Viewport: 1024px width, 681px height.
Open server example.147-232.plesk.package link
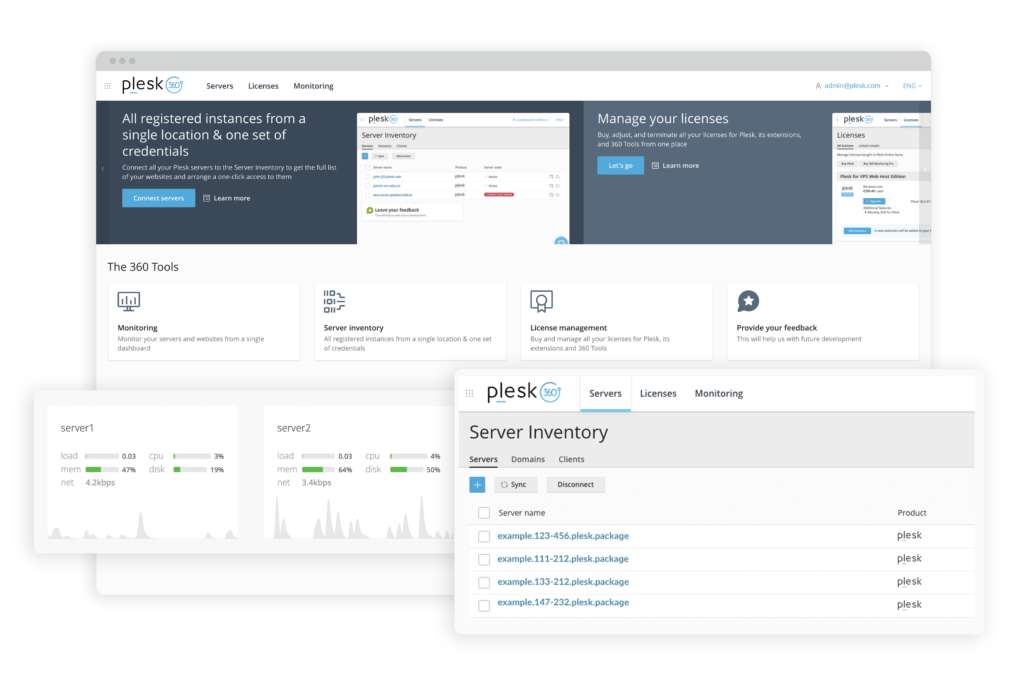tap(563, 602)
